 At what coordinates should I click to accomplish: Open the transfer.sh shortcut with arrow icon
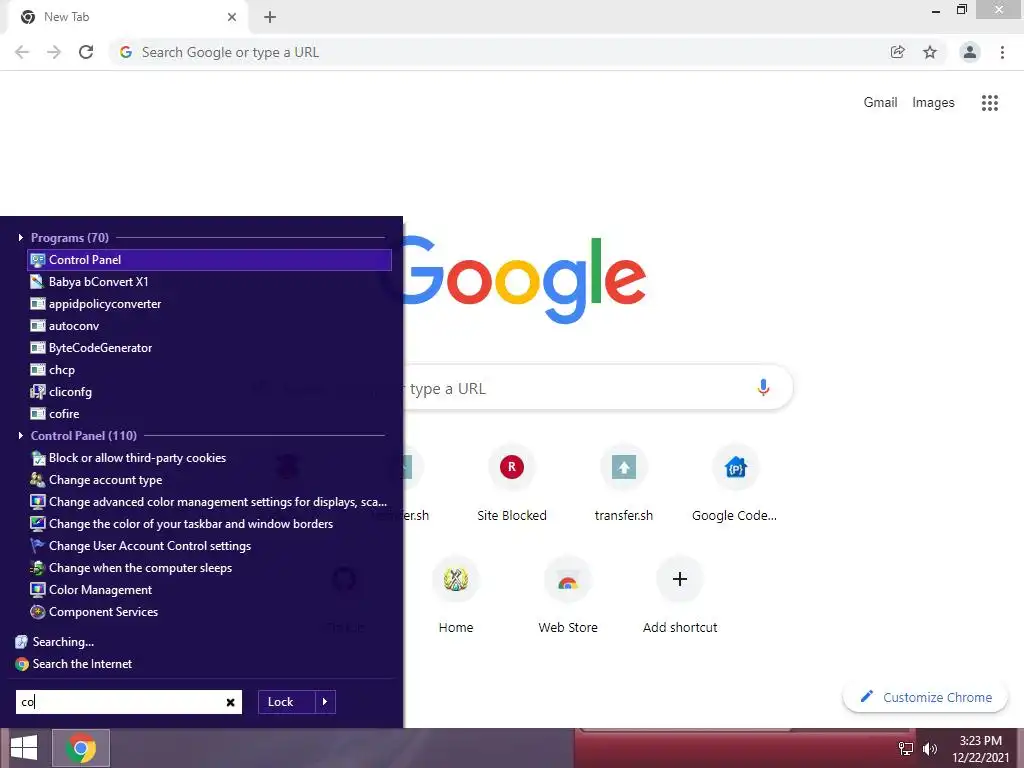point(624,483)
